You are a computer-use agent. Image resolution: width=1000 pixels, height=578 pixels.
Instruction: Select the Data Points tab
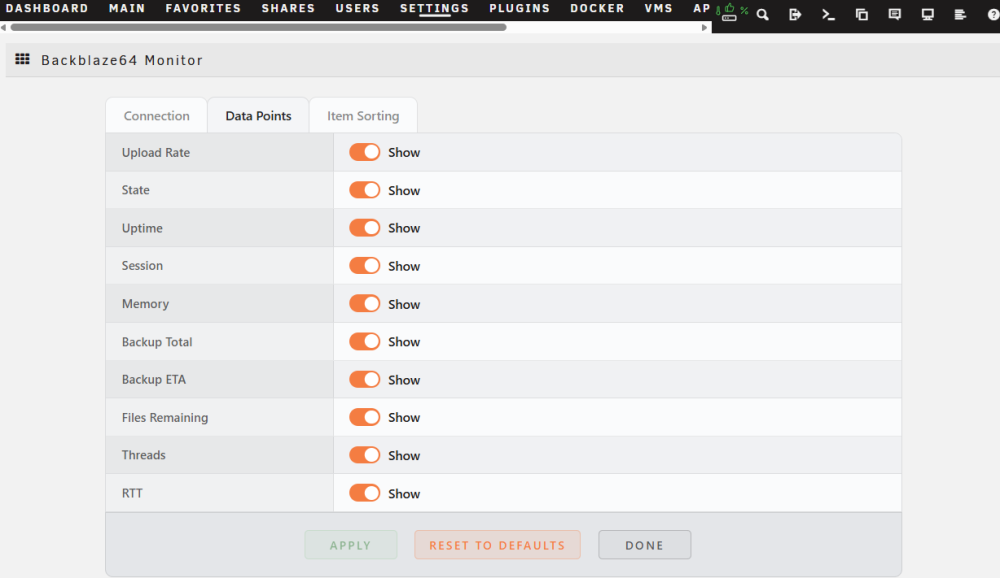point(258,115)
